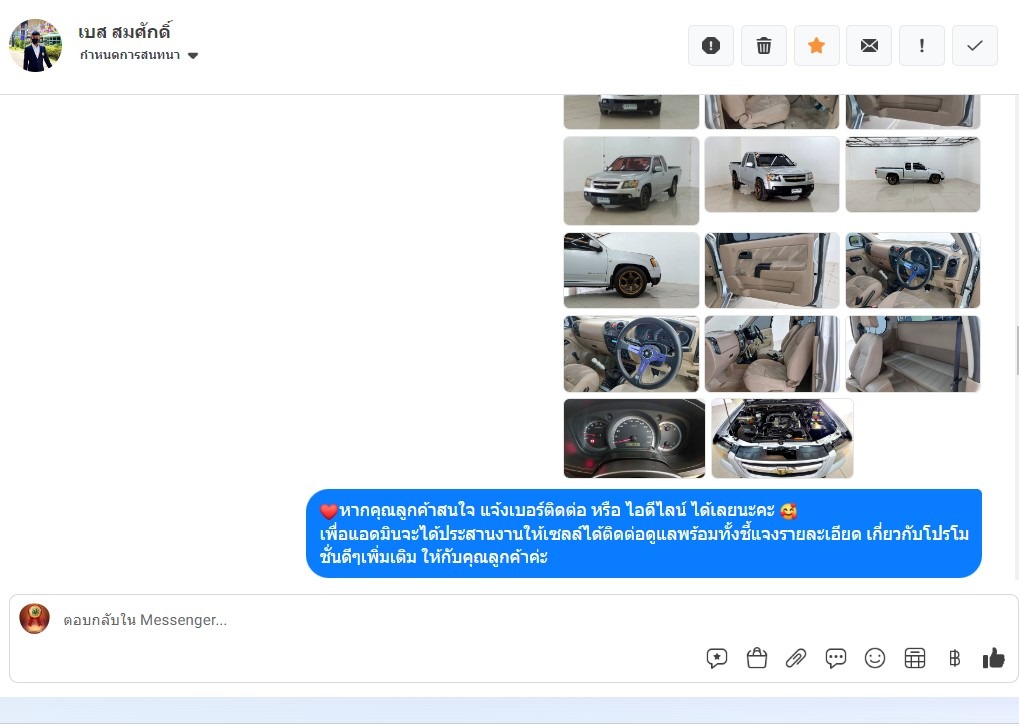Screen dimensions: 1019x726
Task: Click the blue message asking for contact number
Action: tap(644, 534)
